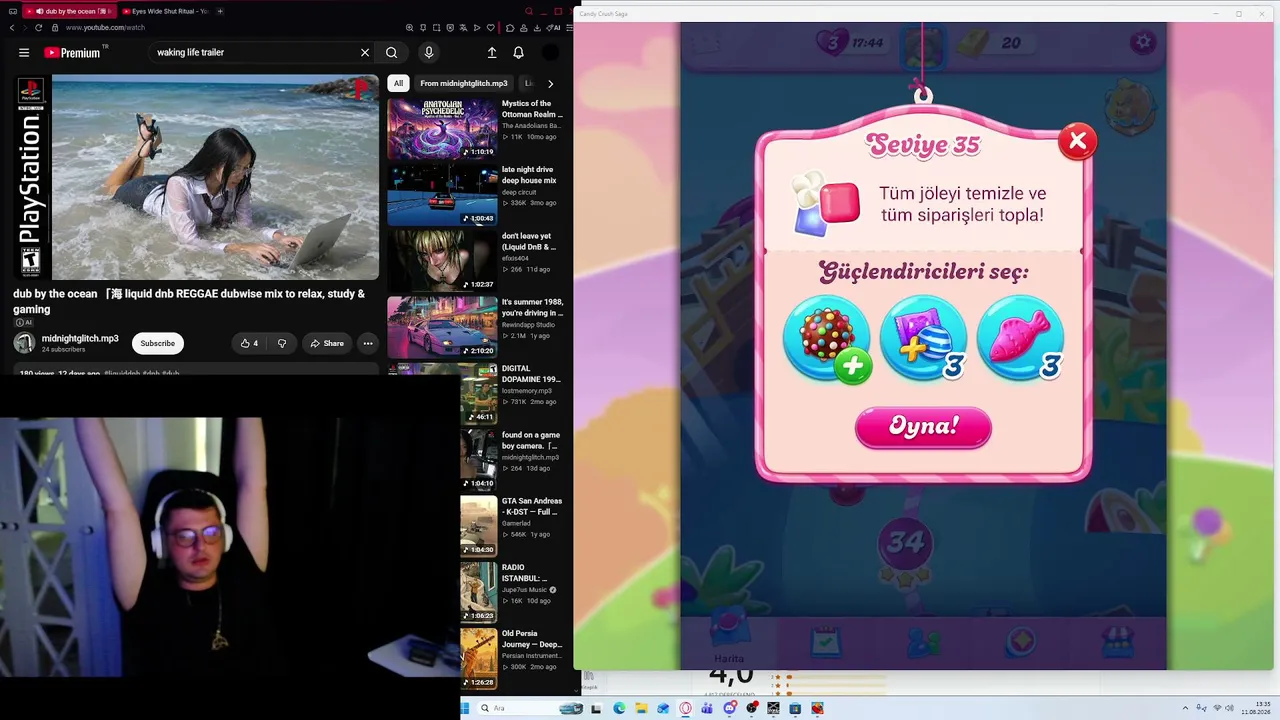
Task: Open browser extensions icon
Action: 510,27
